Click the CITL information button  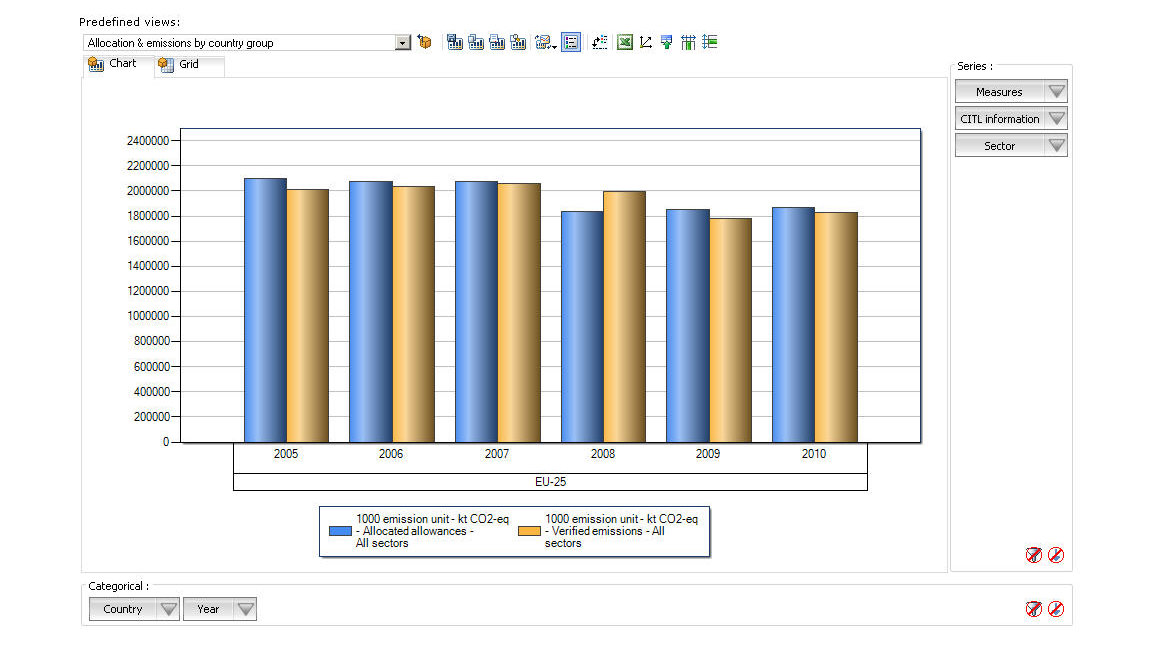coord(999,119)
